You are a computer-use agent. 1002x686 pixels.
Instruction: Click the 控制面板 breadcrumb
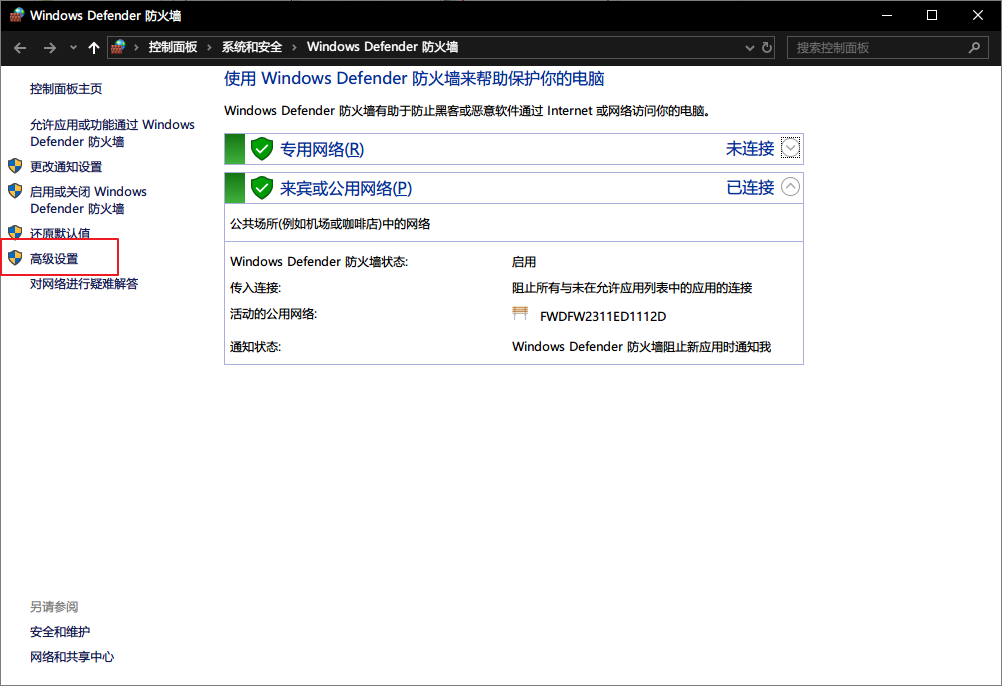pos(173,47)
